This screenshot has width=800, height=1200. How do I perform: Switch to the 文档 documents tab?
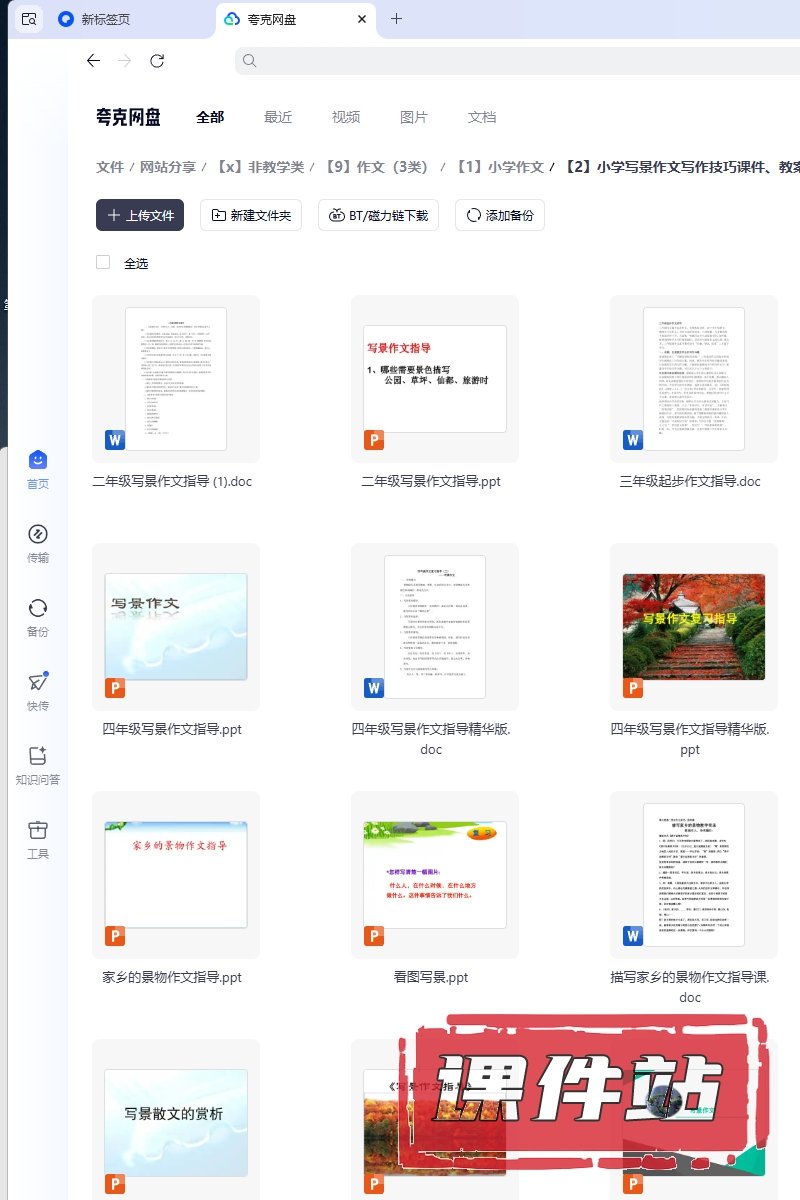tap(482, 117)
